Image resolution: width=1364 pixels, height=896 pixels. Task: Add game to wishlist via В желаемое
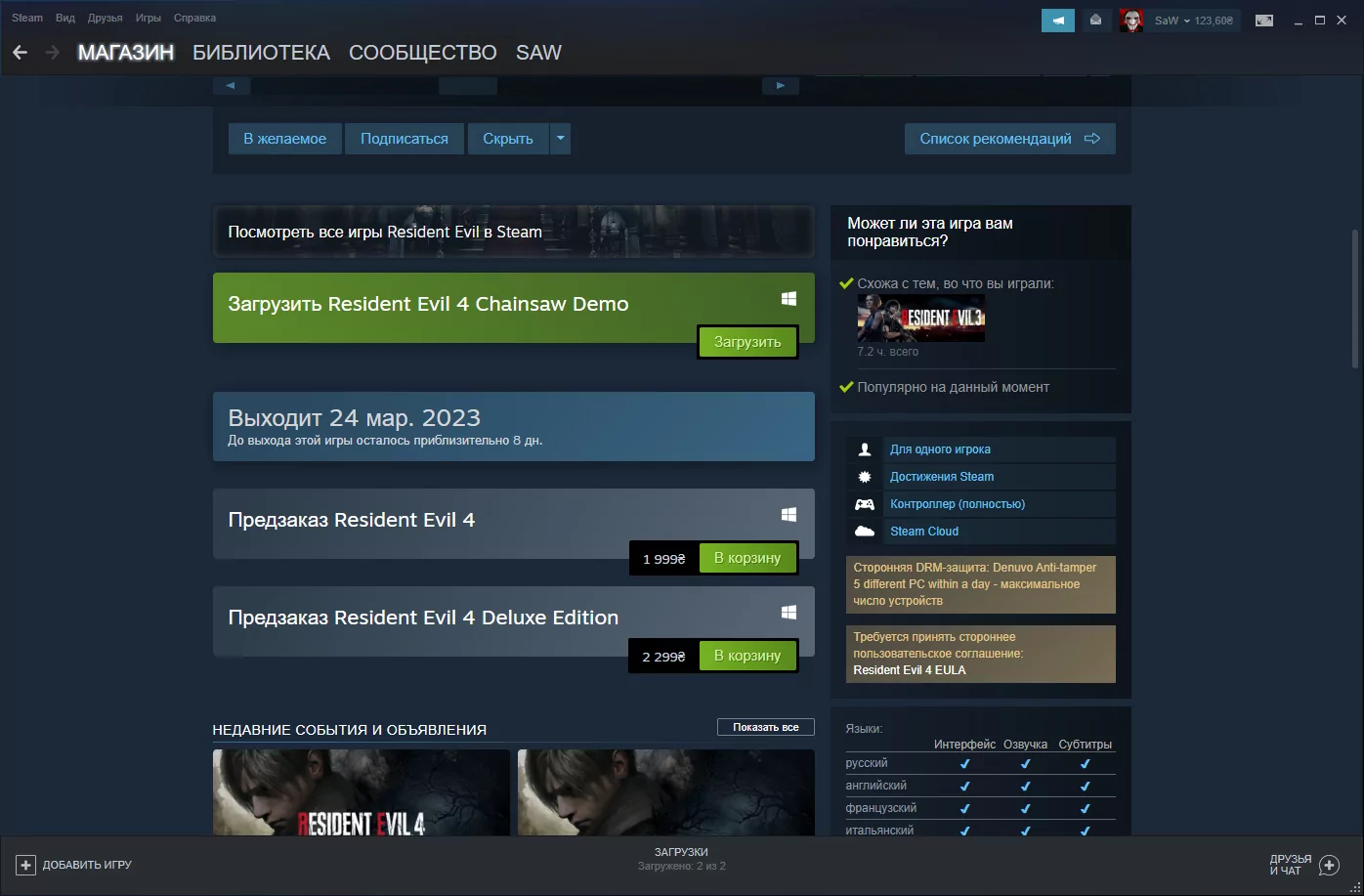(285, 139)
